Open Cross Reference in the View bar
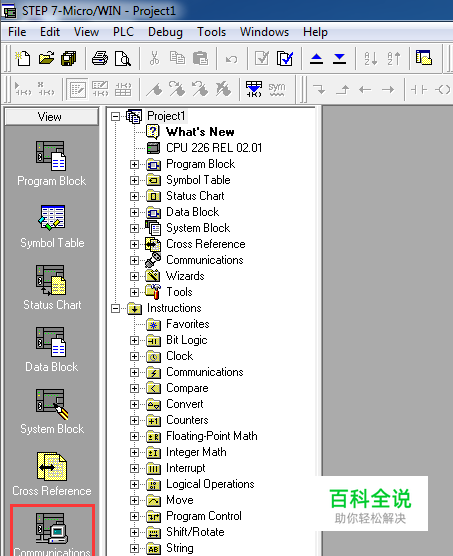The image size is (453, 556). (x=52, y=474)
